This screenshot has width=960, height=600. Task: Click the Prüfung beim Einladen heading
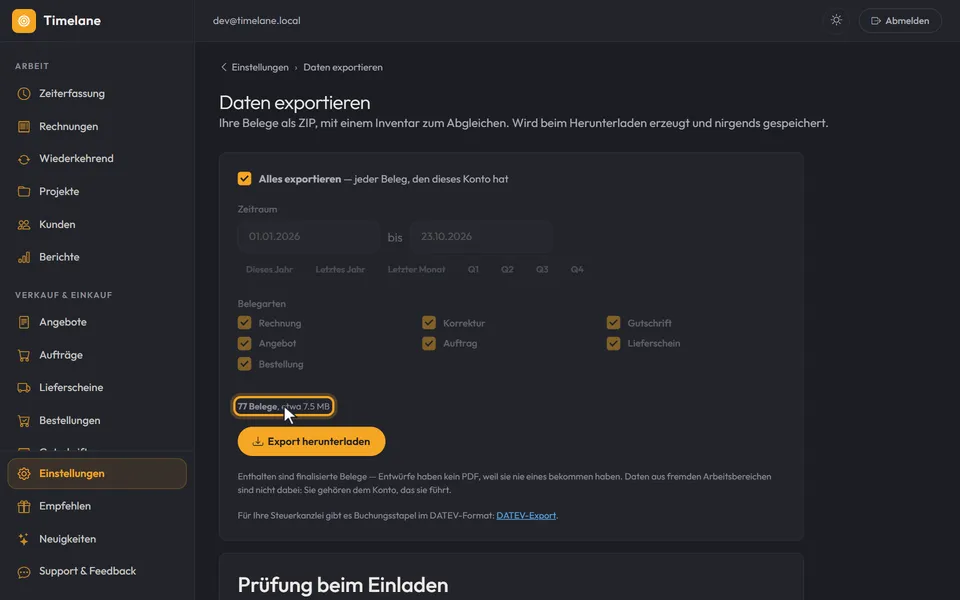click(x=343, y=585)
